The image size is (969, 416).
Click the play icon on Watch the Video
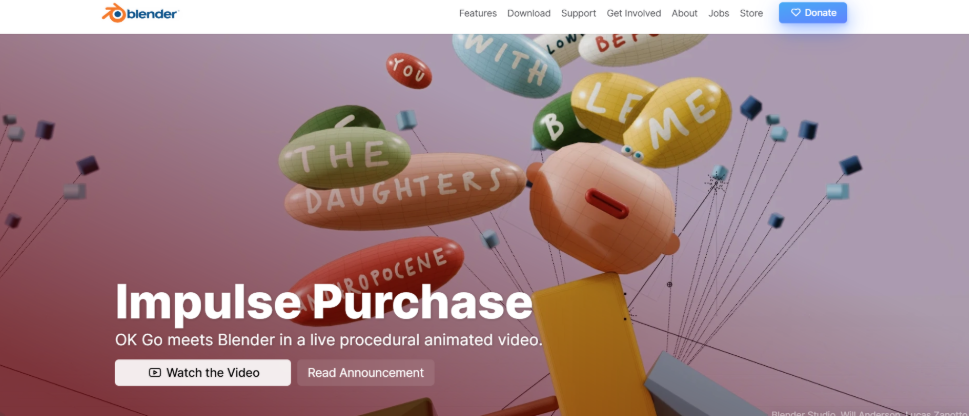click(x=154, y=373)
